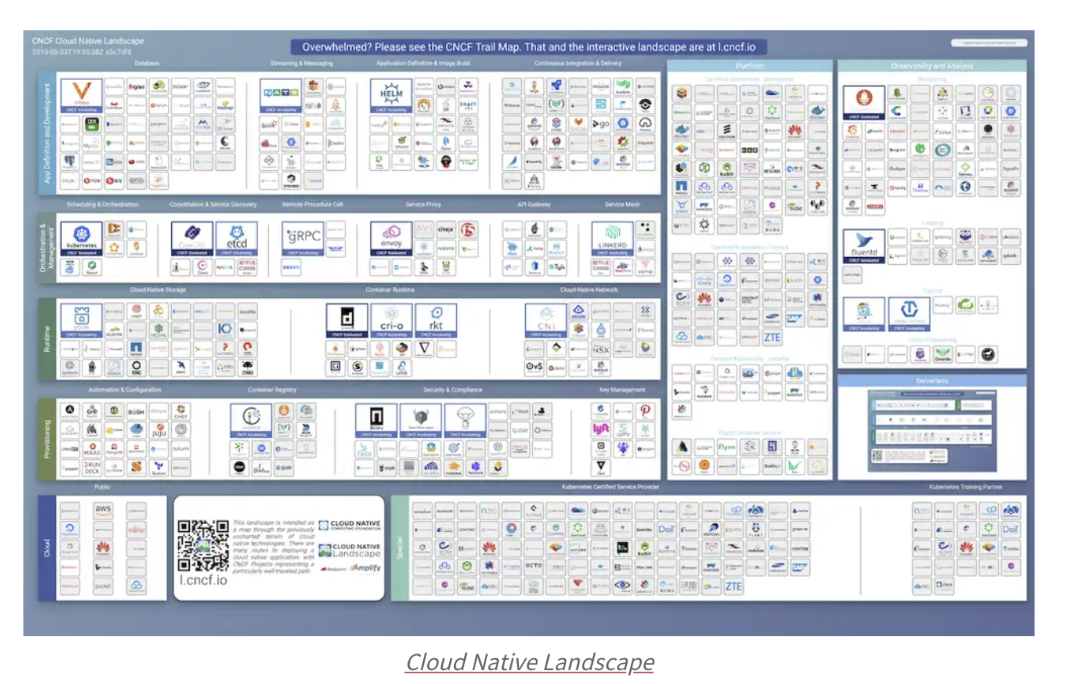
Task: Open the etcd project card
Action: pyautogui.click(x=237, y=239)
